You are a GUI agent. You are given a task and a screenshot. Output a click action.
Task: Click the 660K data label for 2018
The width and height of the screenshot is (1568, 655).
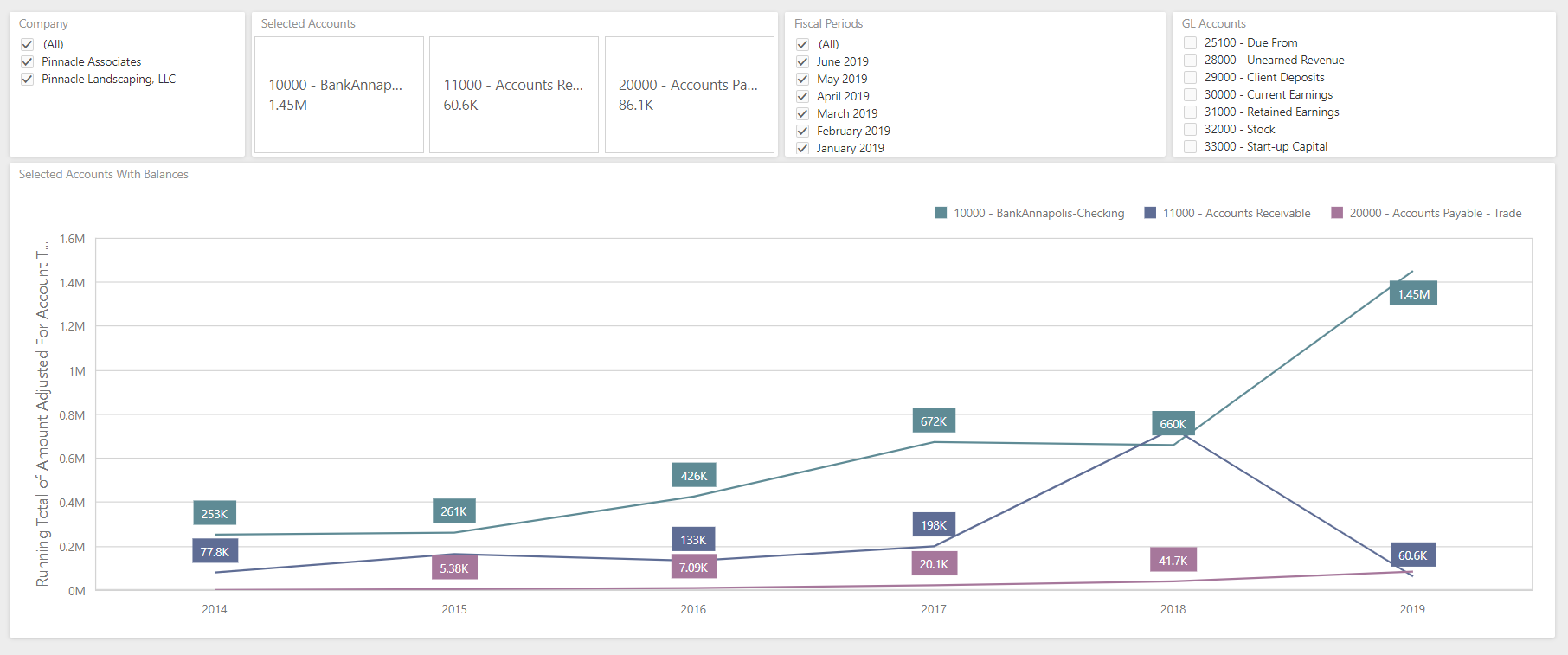point(1173,424)
